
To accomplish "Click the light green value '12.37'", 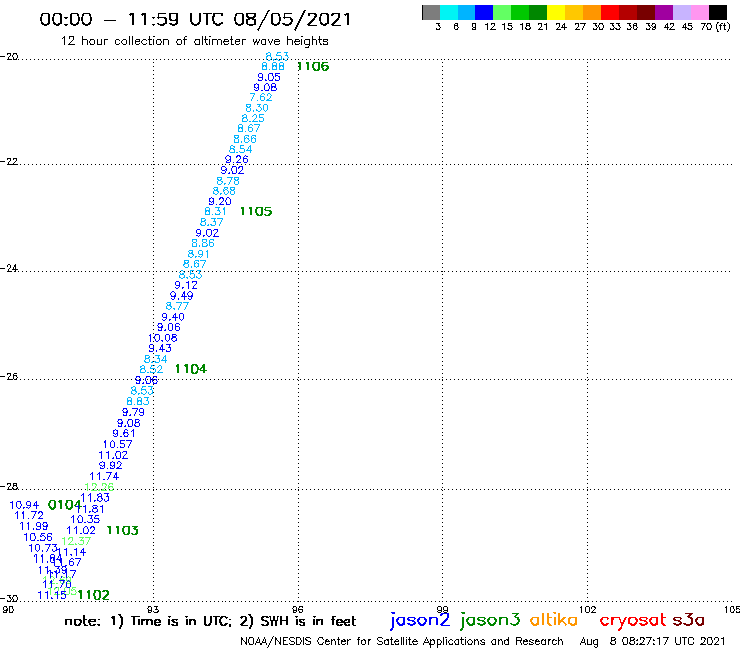I will click(x=76, y=541).
